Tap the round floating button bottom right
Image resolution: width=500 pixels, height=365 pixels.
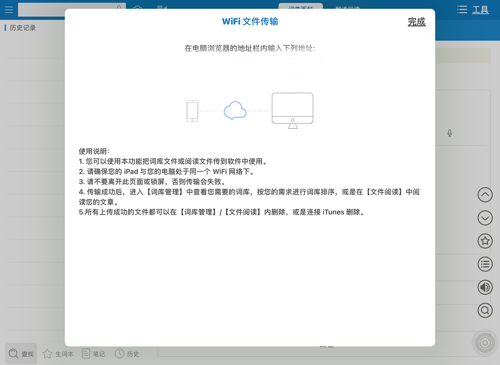coord(485,343)
